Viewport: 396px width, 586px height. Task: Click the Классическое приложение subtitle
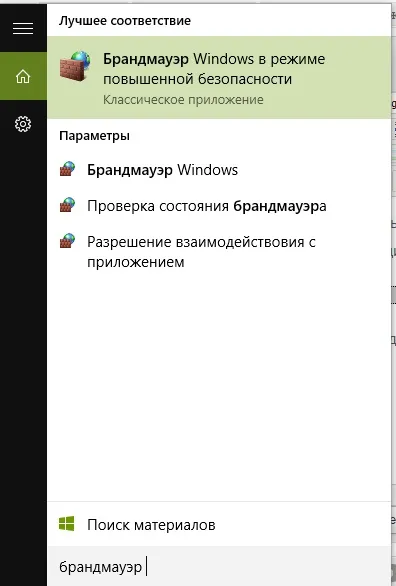[183, 100]
